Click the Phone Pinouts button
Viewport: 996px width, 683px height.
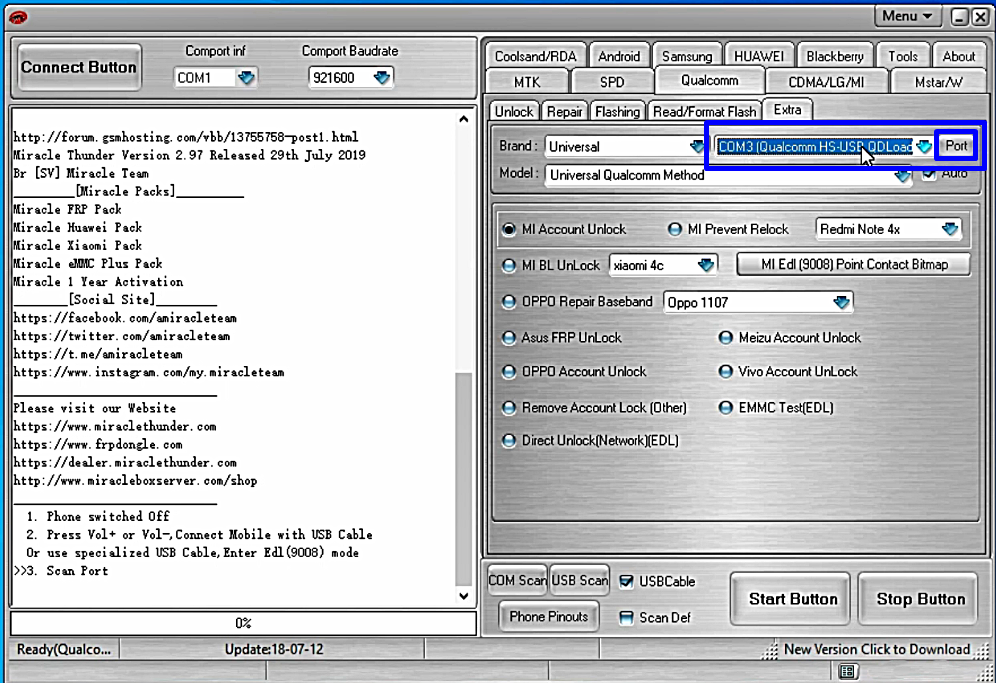(x=548, y=616)
